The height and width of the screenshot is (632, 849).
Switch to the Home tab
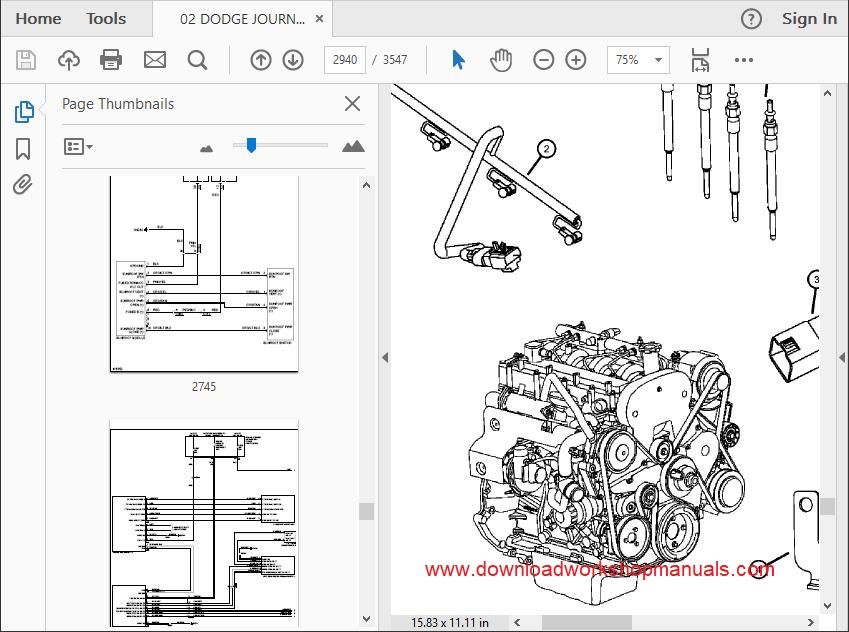(x=38, y=18)
